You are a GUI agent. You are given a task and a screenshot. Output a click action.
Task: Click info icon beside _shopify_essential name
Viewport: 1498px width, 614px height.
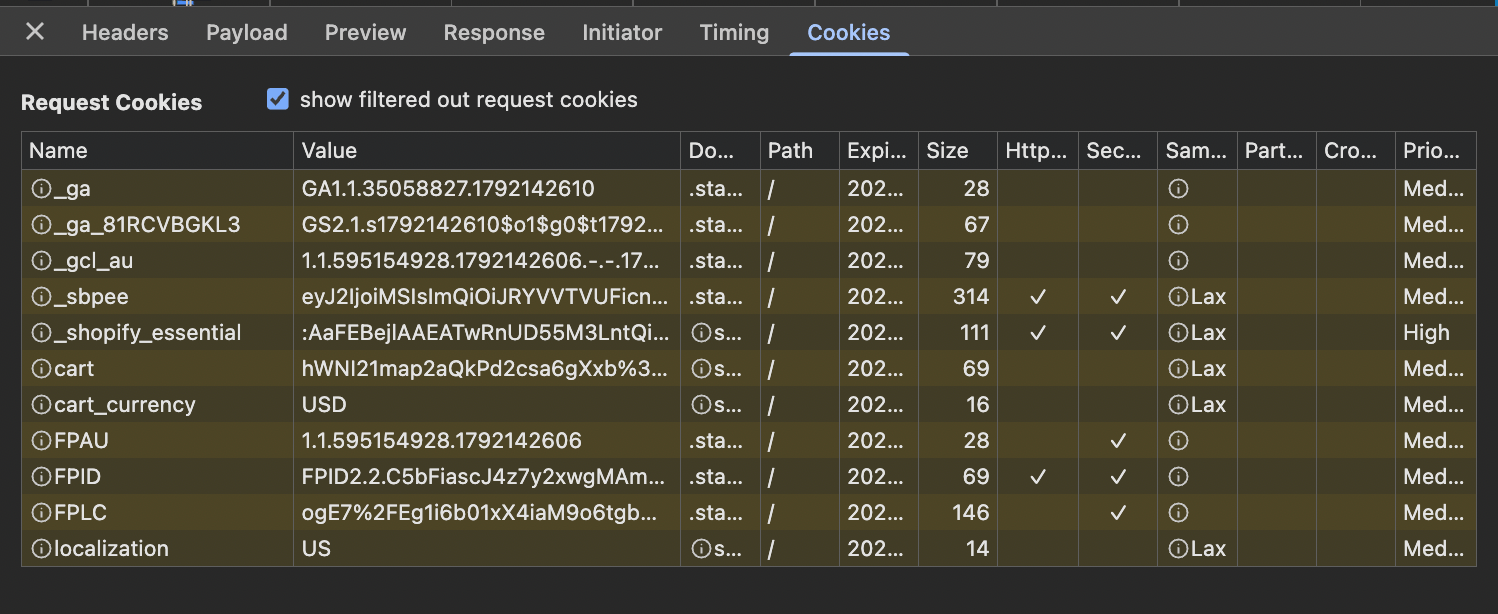point(41,332)
